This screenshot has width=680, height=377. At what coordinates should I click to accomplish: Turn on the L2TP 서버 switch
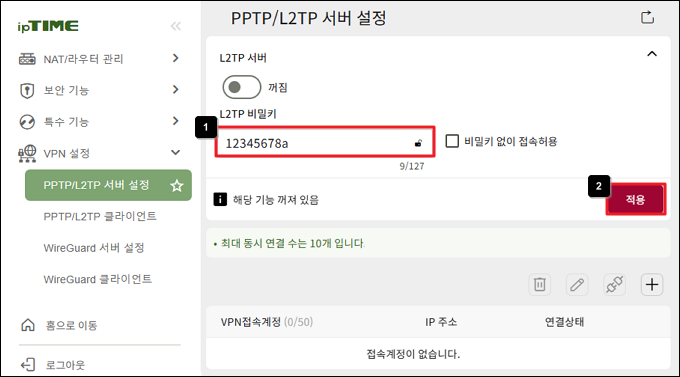242,87
